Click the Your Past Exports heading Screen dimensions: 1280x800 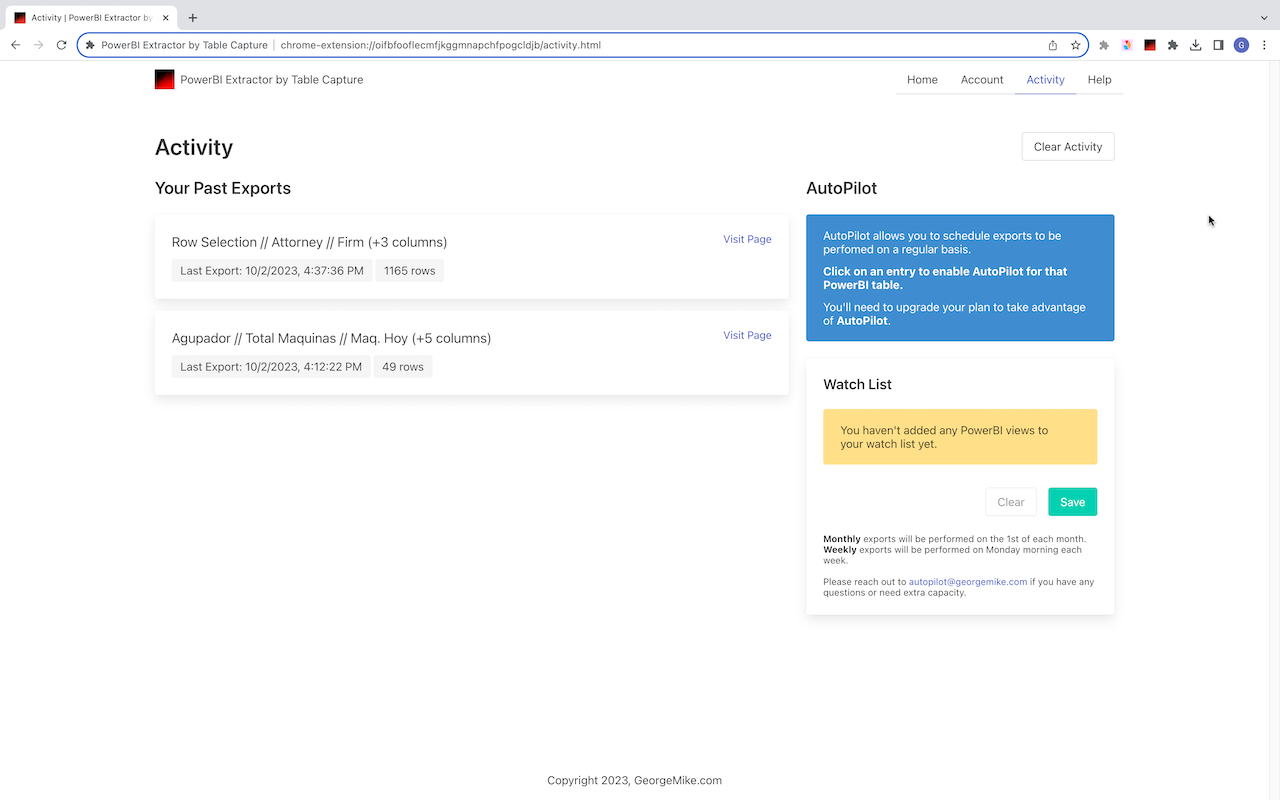[x=223, y=188]
